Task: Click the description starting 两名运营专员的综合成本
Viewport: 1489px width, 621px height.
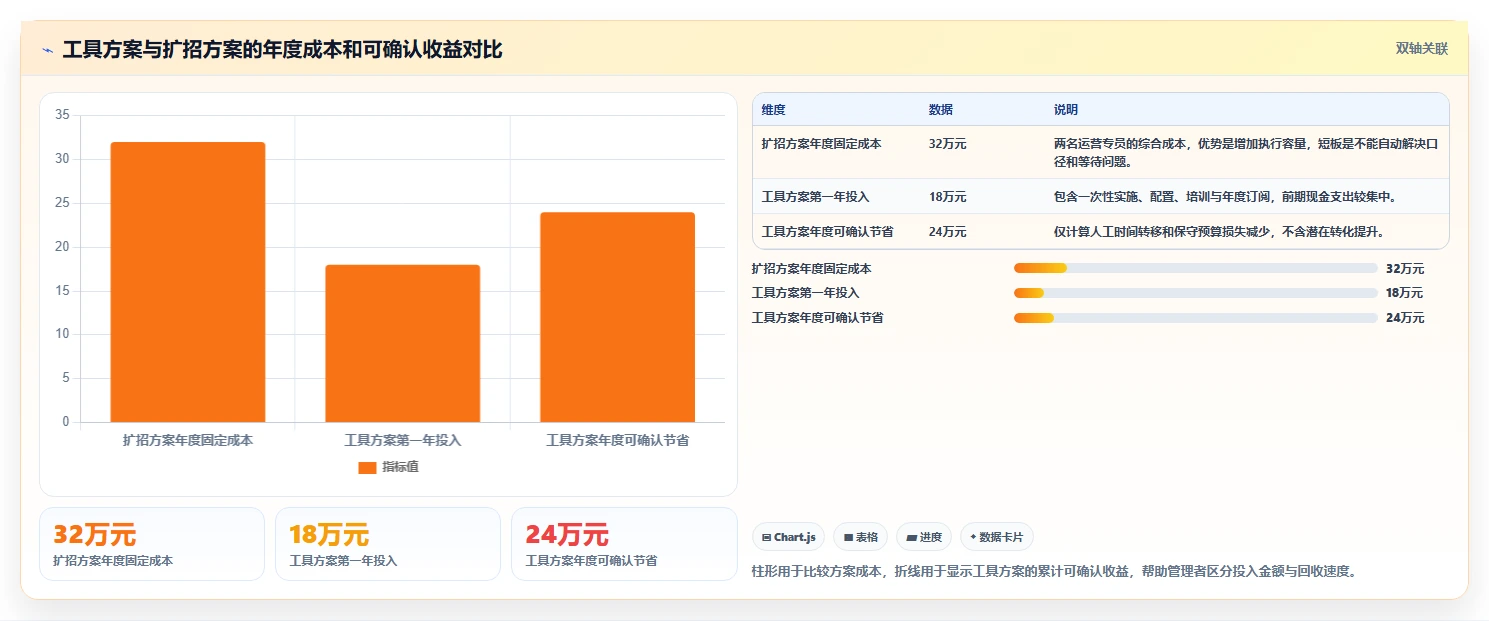Action: pyautogui.click(x=1245, y=153)
